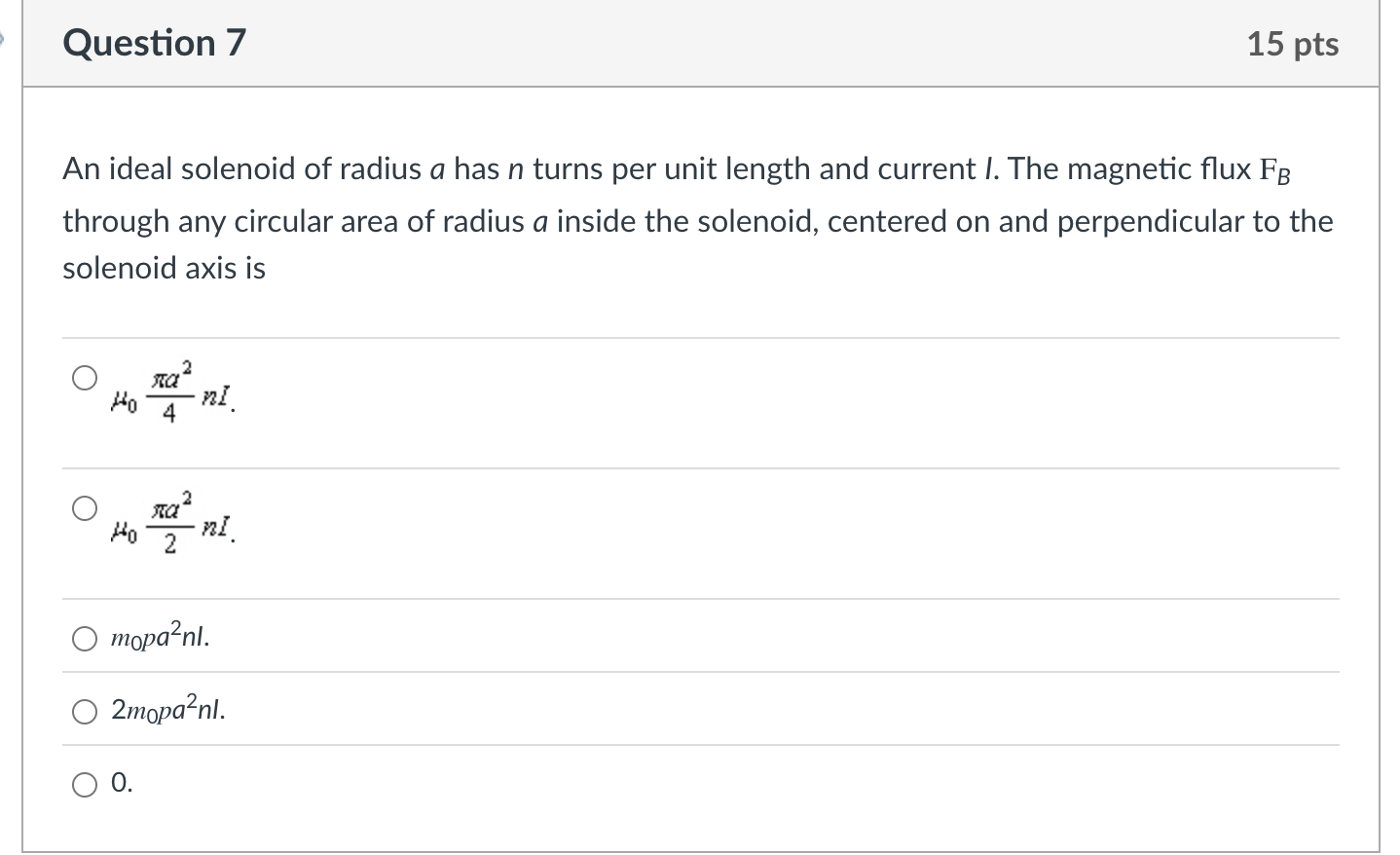
Task: Click the question prompt text
Action: tap(682, 219)
